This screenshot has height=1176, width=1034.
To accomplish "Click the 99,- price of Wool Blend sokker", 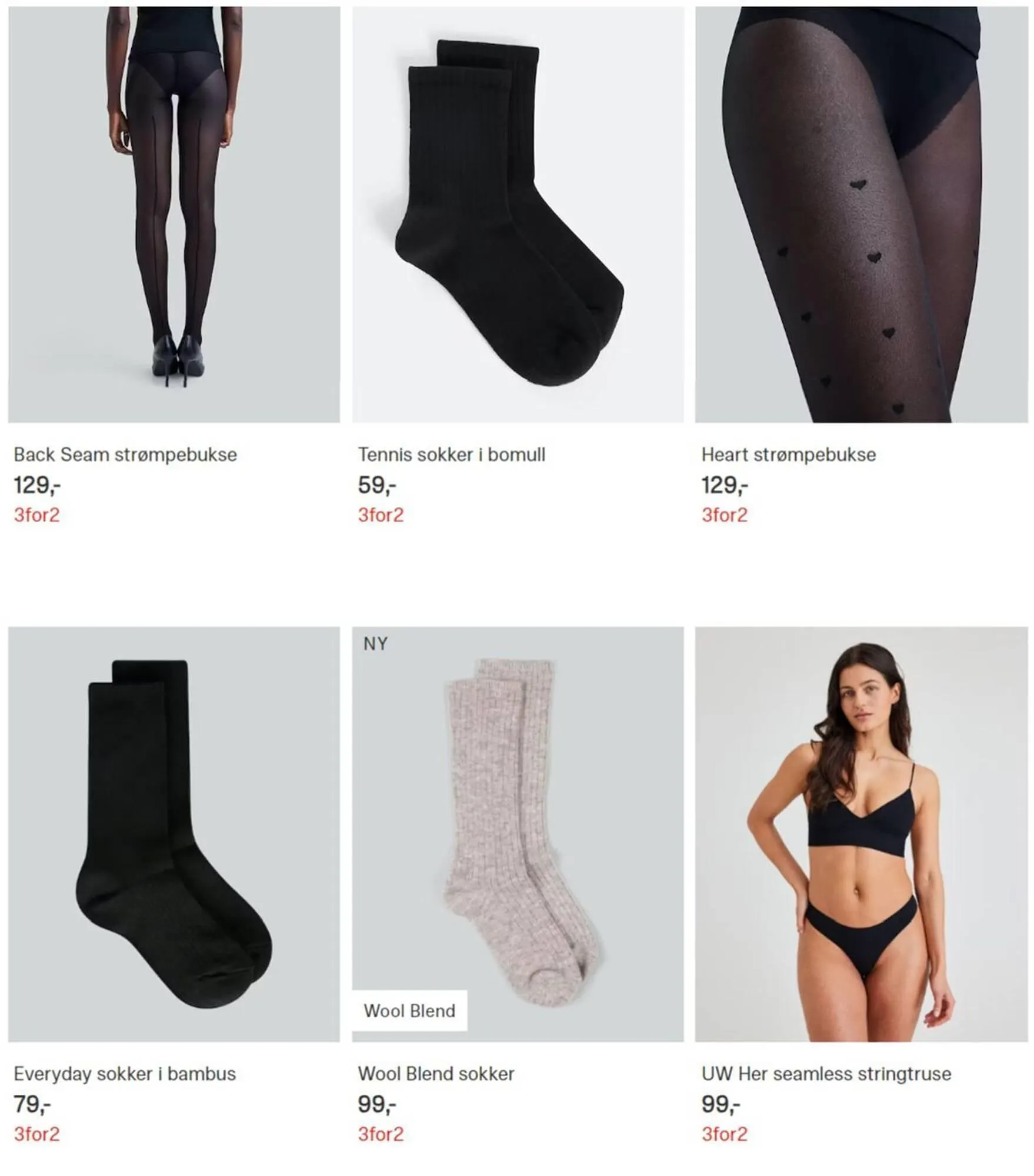I will point(377,1105).
